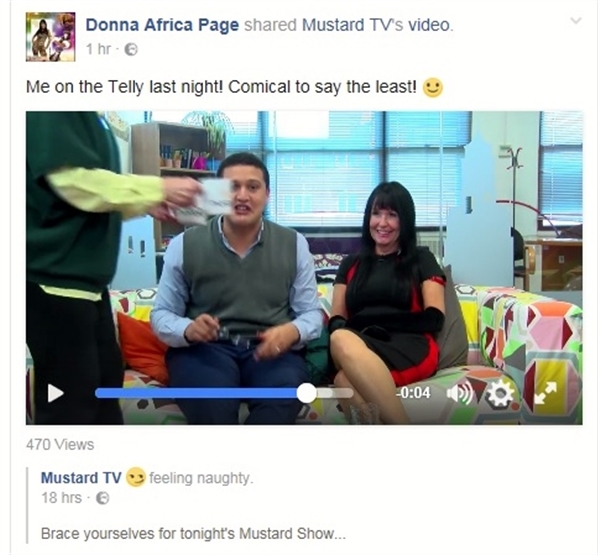The width and height of the screenshot is (600, 555).
Task: Jump to the unplayed end of the progress bar
Action: tap(347, 393)
